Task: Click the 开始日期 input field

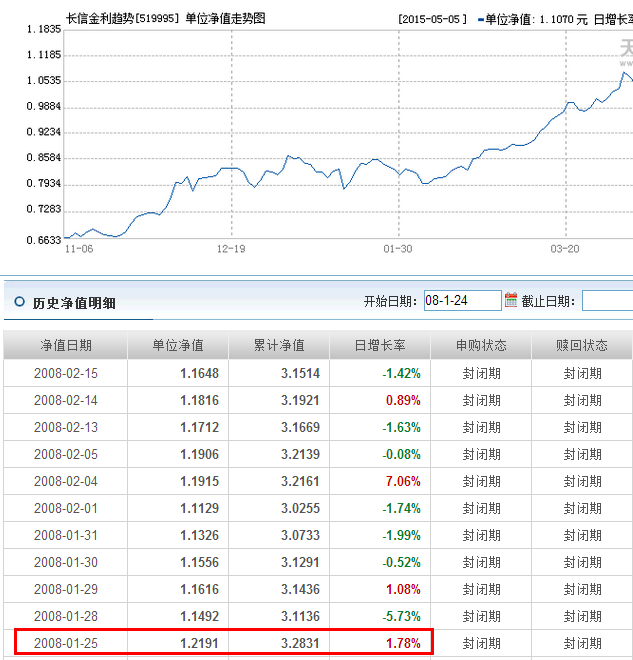Action: click(x=462, y=300)
